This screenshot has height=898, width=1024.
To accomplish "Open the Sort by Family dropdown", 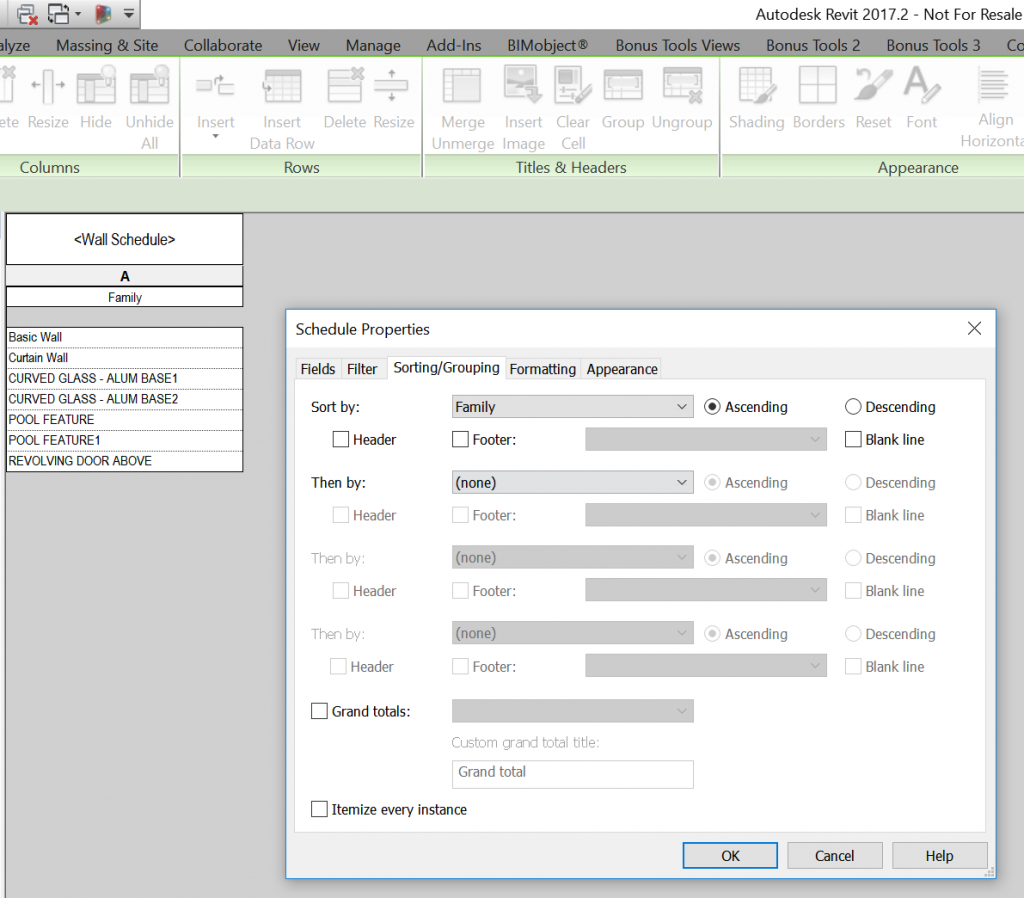I will coord(571,406).
